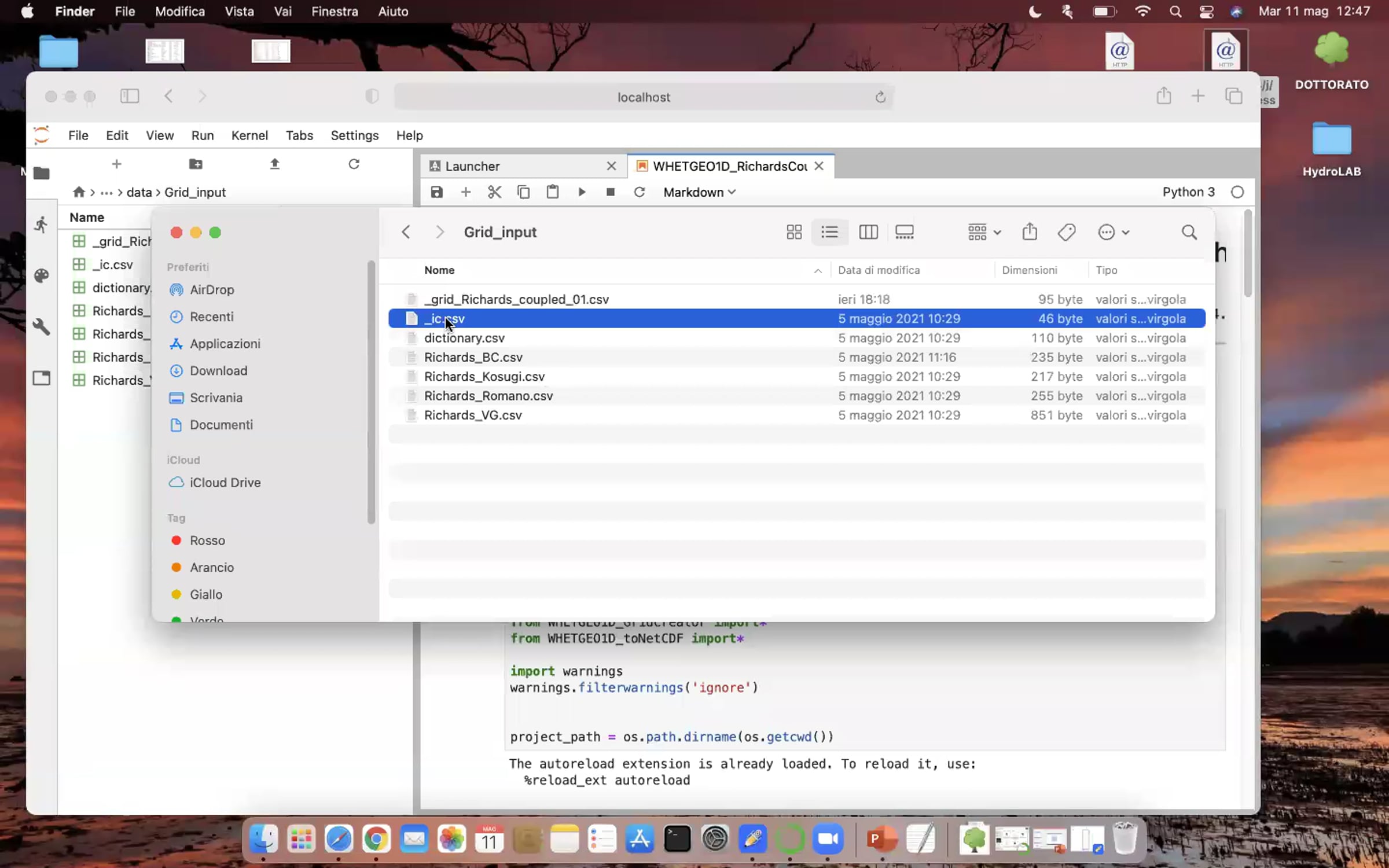This screenshot has width=1389, height=868.
Task: Save the notebook with the floppy icon
Action: pos(436,192)
